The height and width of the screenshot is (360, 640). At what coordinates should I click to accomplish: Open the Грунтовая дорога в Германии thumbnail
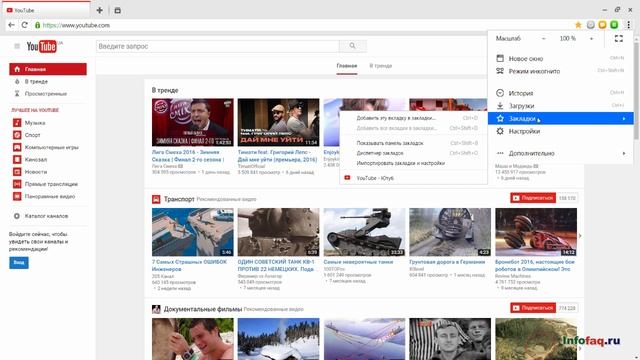click(450, 232)
